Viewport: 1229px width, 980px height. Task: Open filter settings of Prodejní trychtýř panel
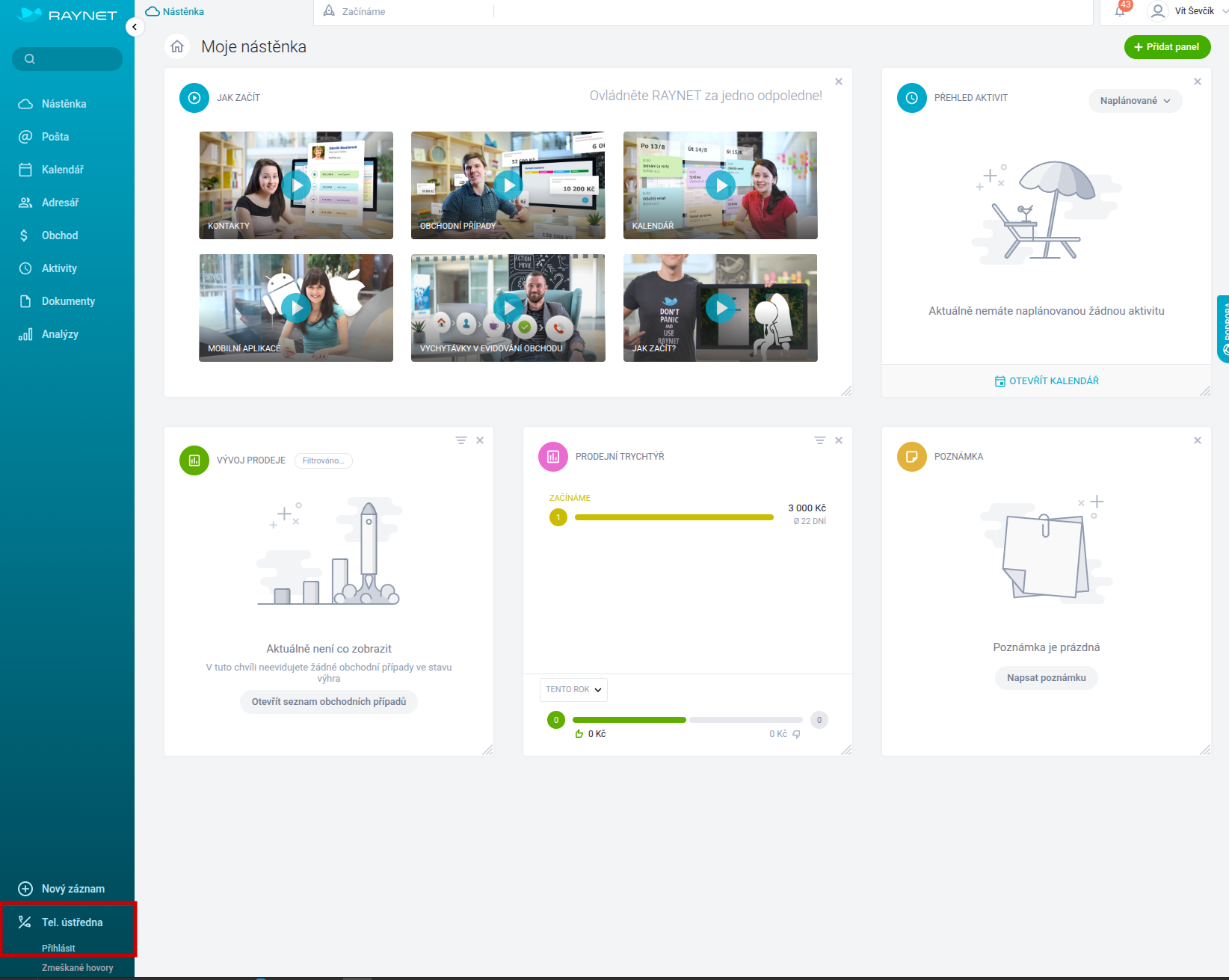[820, 440]
